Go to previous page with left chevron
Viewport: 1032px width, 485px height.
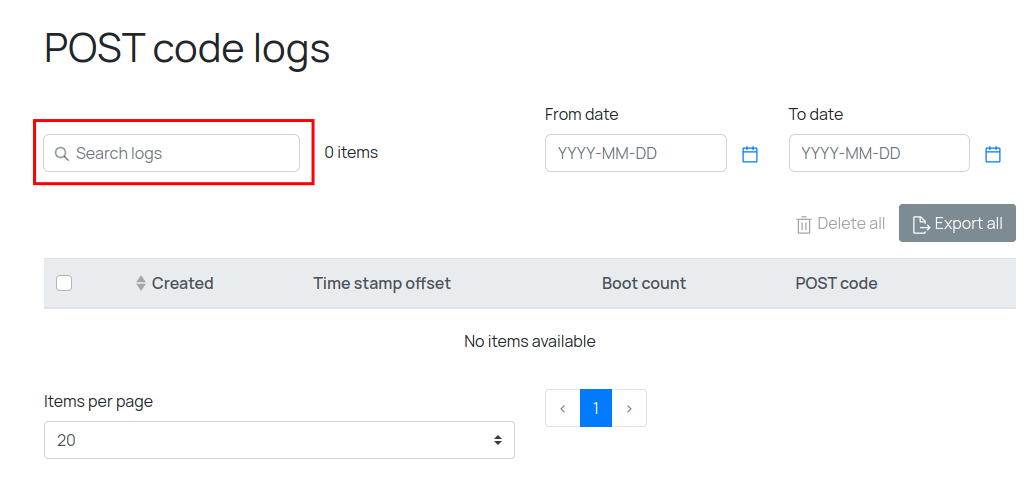pos(563,408)
